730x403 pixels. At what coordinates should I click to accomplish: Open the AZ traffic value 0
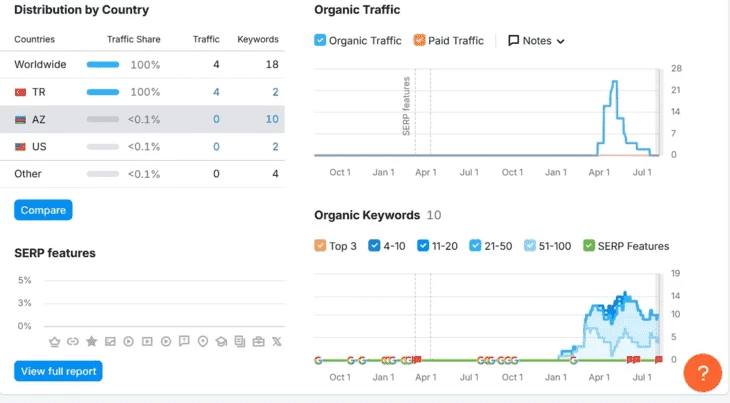pos(216,119)
